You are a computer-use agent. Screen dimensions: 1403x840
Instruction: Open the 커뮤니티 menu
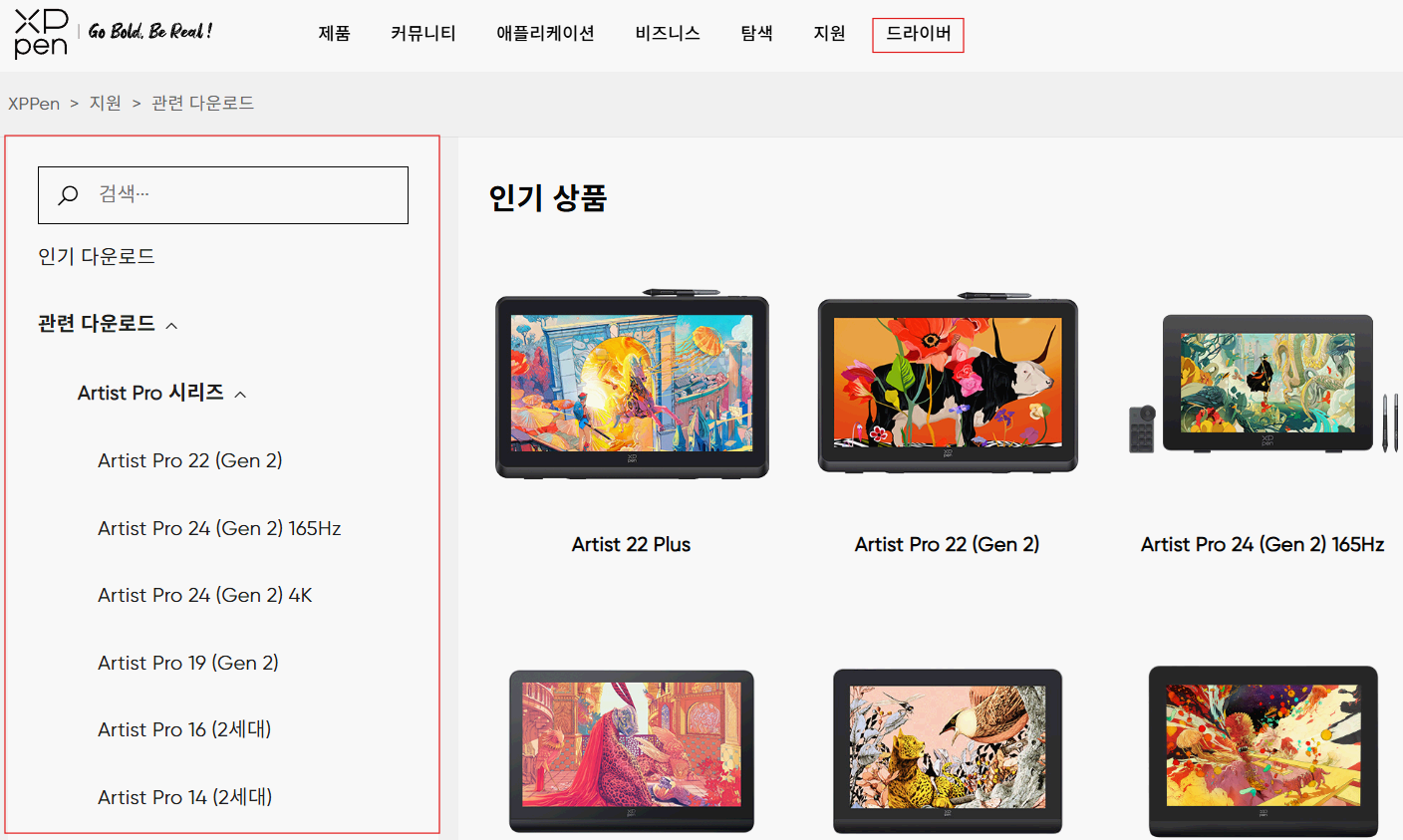(423, 33)
